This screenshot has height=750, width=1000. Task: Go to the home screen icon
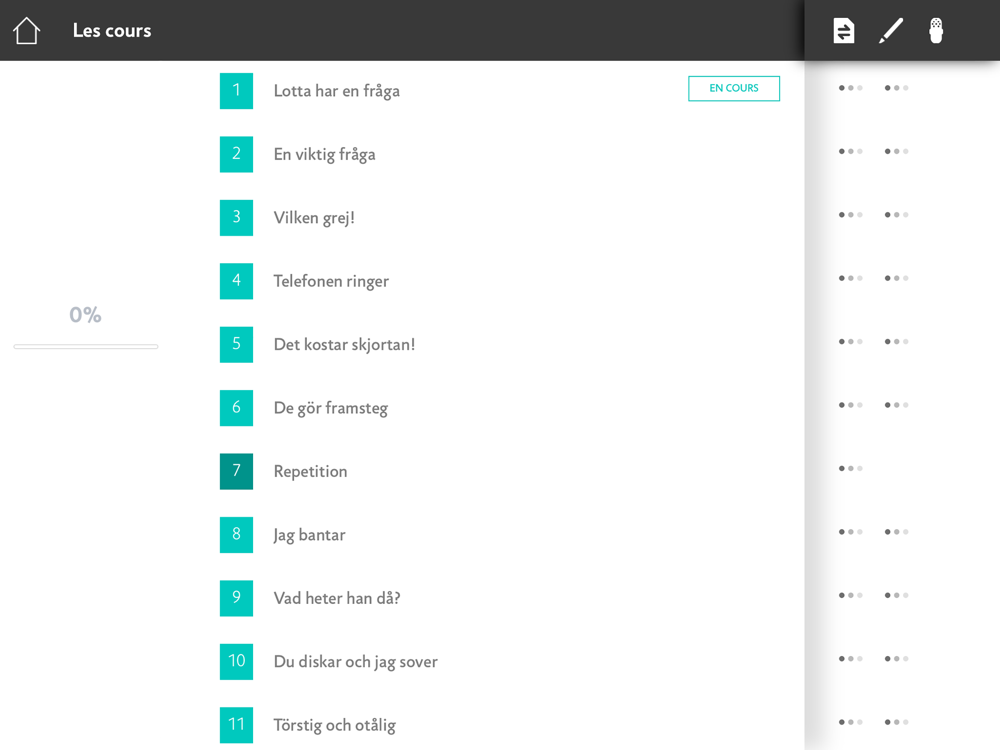tap(27, 31)
